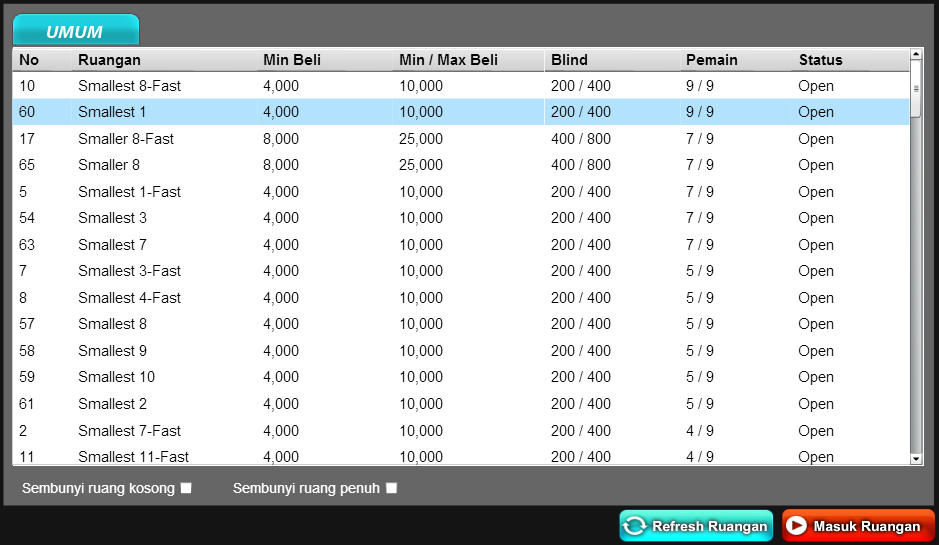Select room Smallest 2
The image size is (939, 545).
pyautogui.click(x=461, y=404)
